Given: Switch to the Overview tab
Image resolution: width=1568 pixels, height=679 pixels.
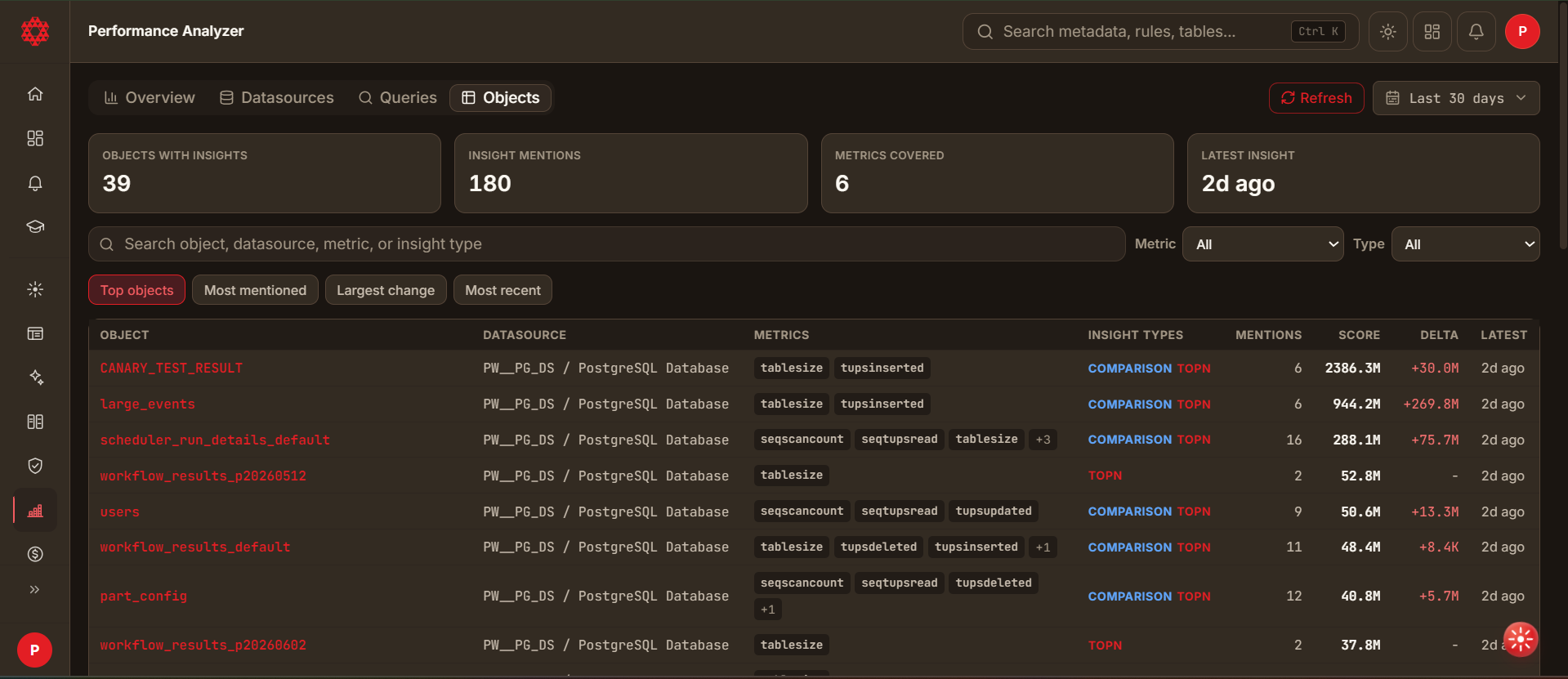Looking at the screenshot, I should [x=150, y=98].
